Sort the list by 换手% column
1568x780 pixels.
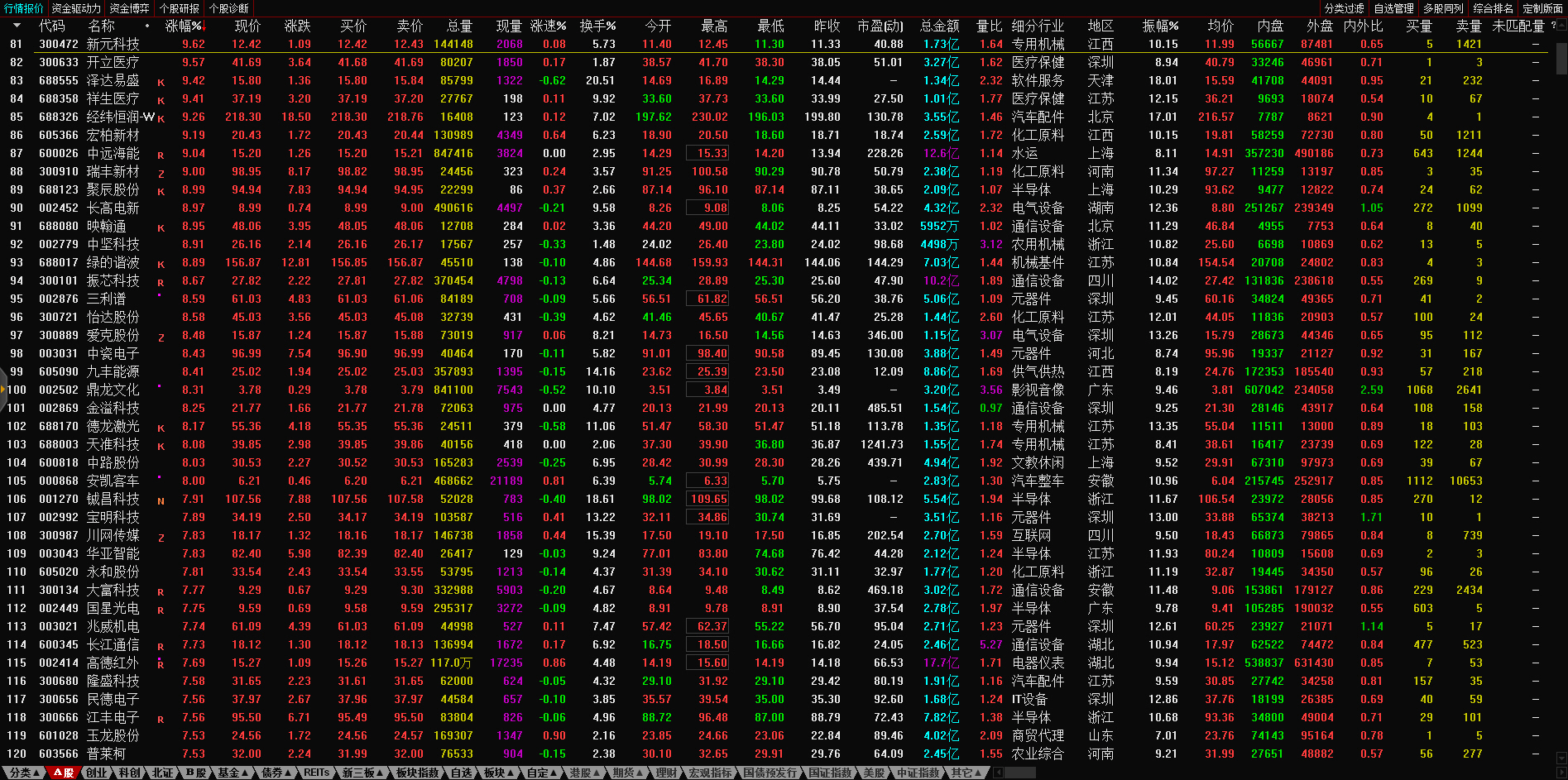coord(597,26)
